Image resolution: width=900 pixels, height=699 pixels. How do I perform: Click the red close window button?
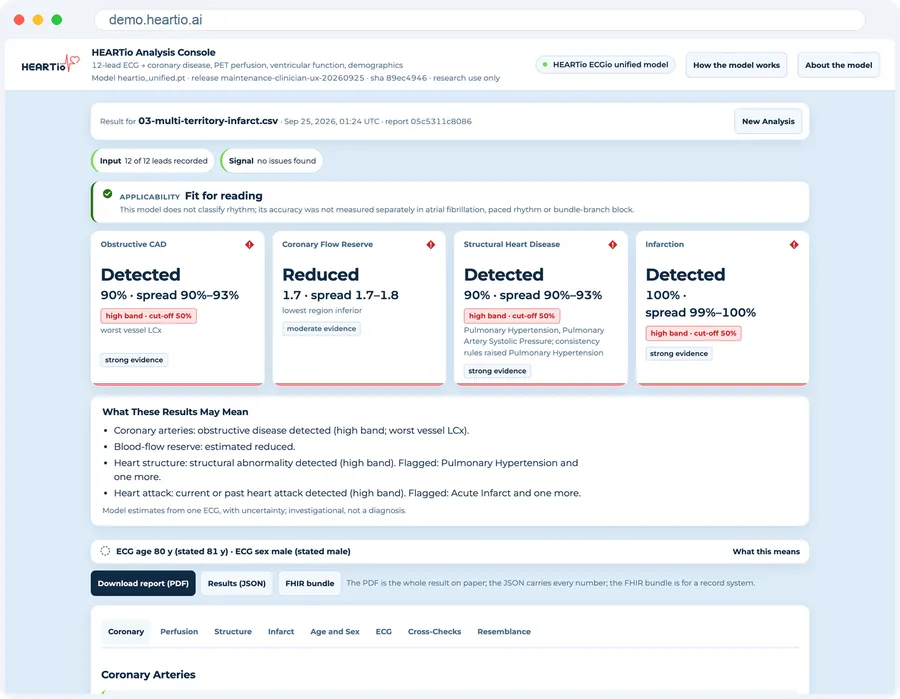tap(19, 20)
